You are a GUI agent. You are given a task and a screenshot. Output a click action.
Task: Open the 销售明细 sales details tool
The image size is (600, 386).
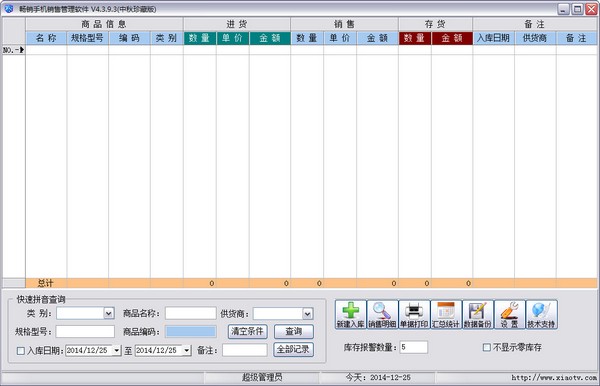click(x=382, y=314)
